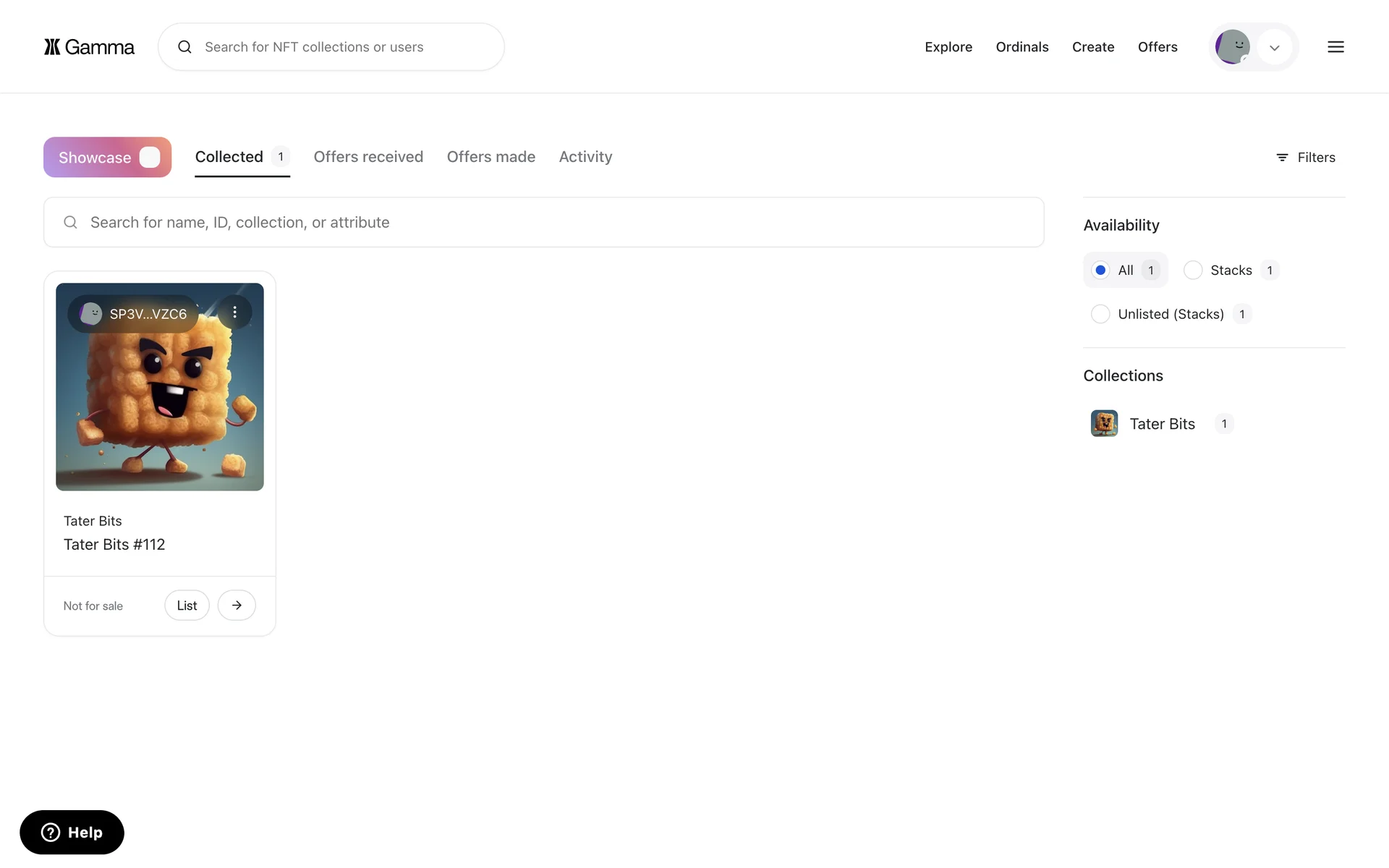The height and width of the screenshot is (868, 1389).
Task: Select Unlisted (Stacks) radio option
Action: tap(1100, 314)
